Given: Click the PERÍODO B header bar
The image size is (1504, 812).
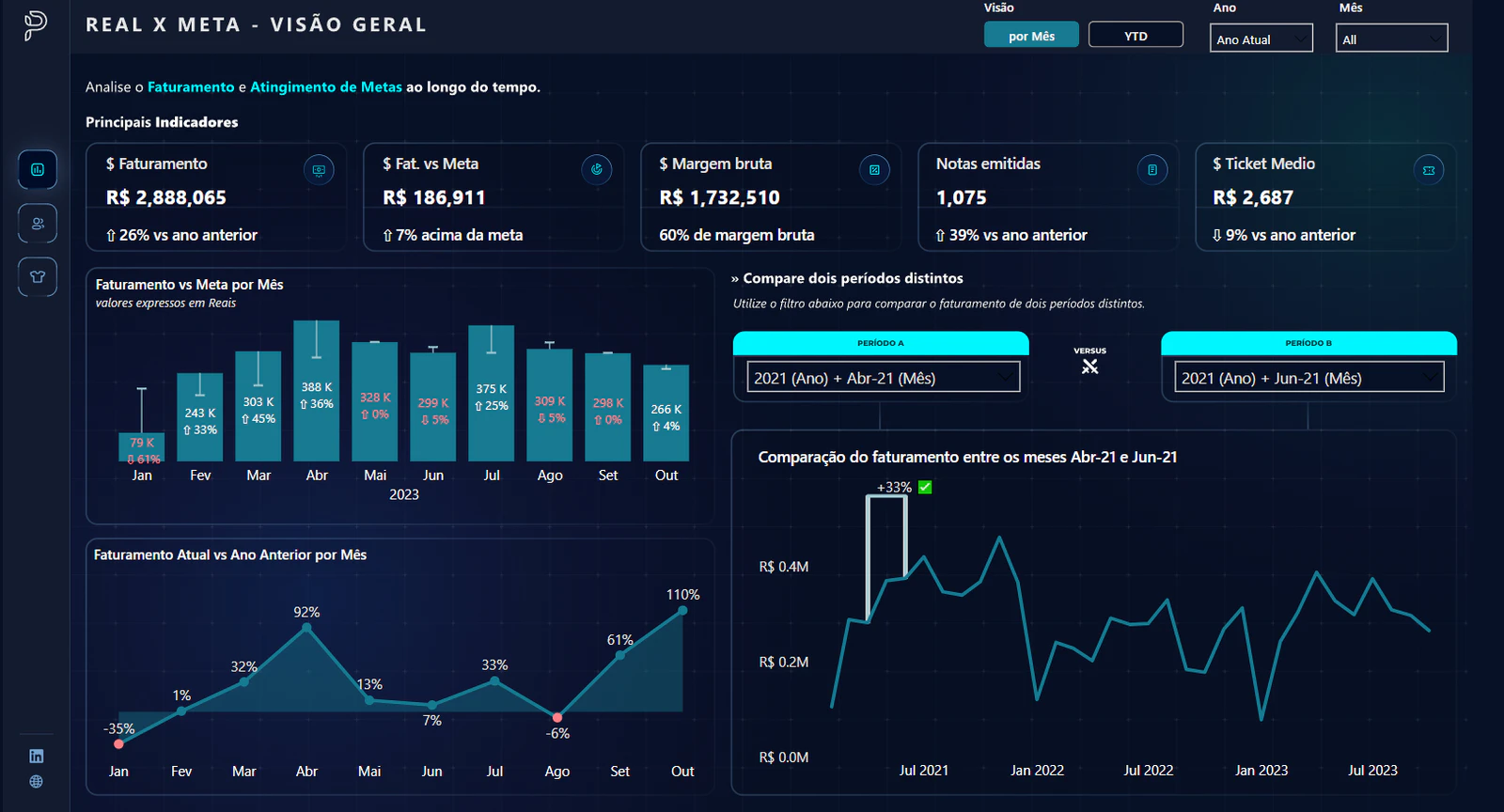Looking at the screenshot, I should click(x=1308, y=343).
